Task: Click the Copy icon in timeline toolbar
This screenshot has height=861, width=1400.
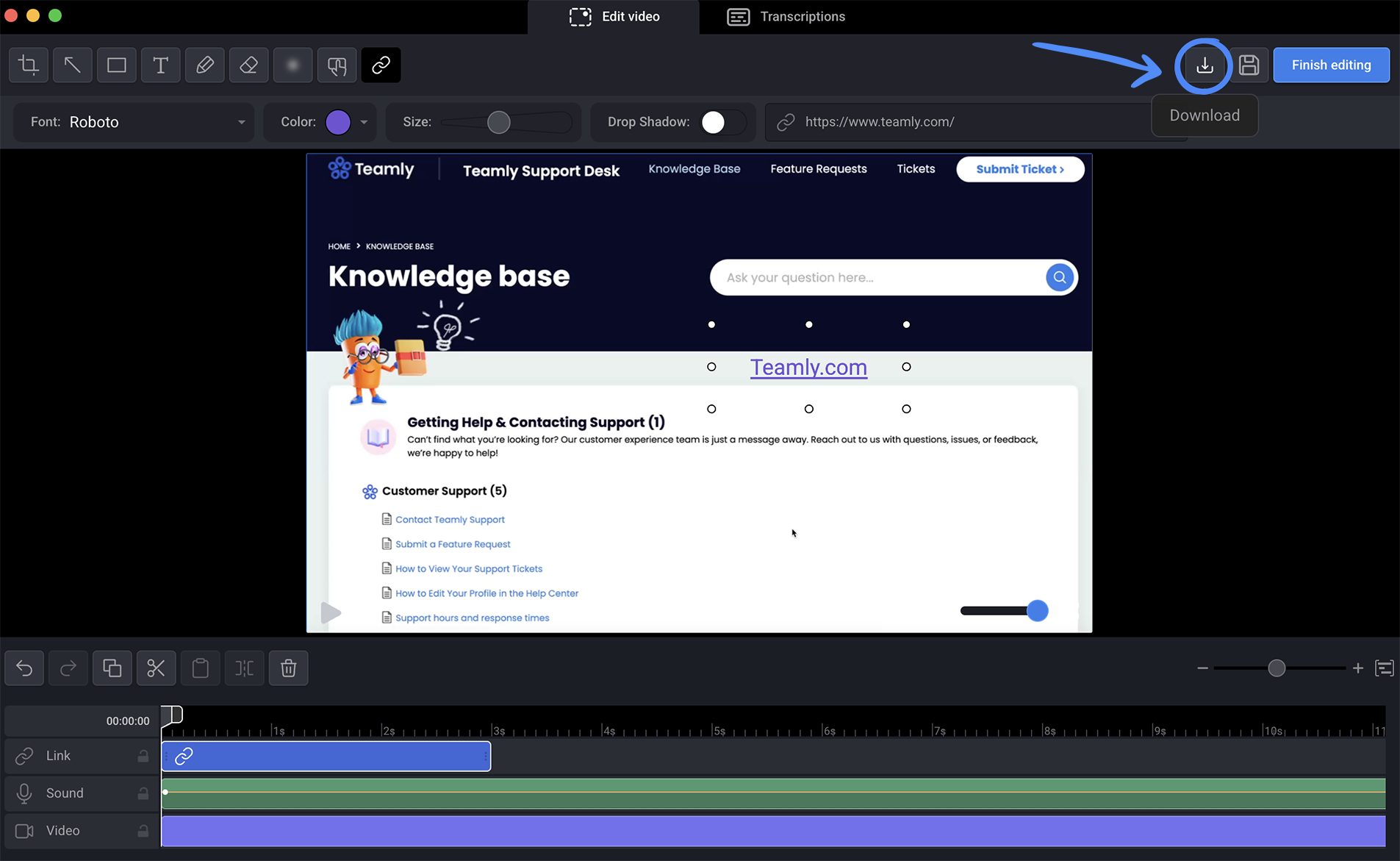Action: pos(112,668)
